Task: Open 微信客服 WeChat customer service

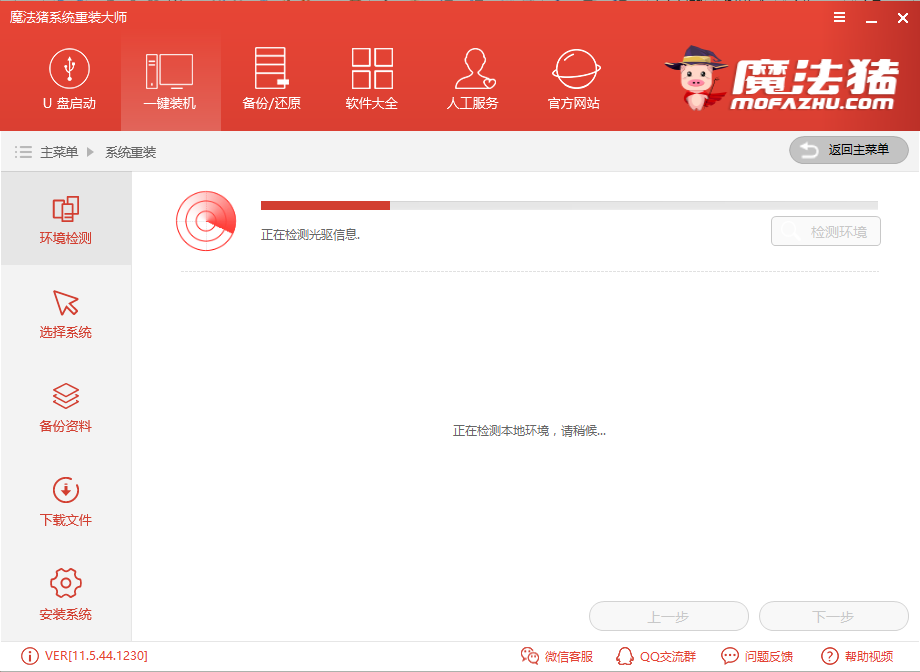Action: pyautogui.click(x=559, y=656)
